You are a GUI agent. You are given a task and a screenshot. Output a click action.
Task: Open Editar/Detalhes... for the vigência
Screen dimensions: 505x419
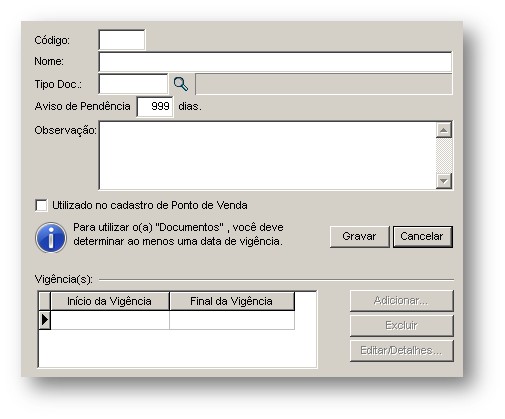pyautogui.click(x=401, y=351)
